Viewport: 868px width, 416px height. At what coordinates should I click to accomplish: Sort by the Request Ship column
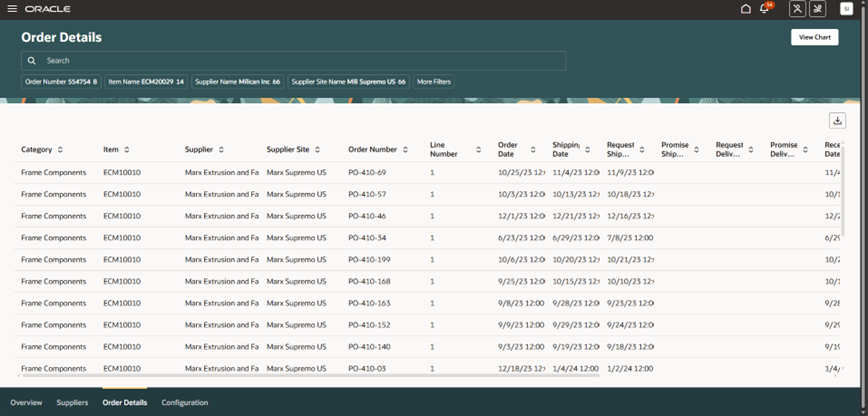(642, 150)
